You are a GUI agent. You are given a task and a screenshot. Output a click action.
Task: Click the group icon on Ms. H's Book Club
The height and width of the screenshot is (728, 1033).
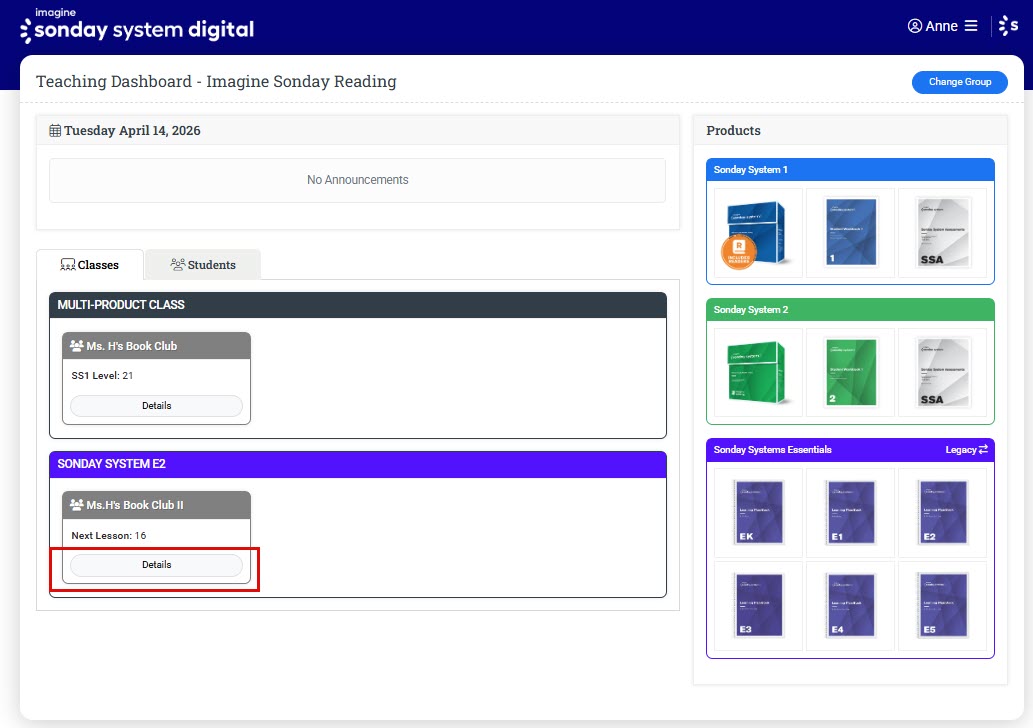point(76,345)
